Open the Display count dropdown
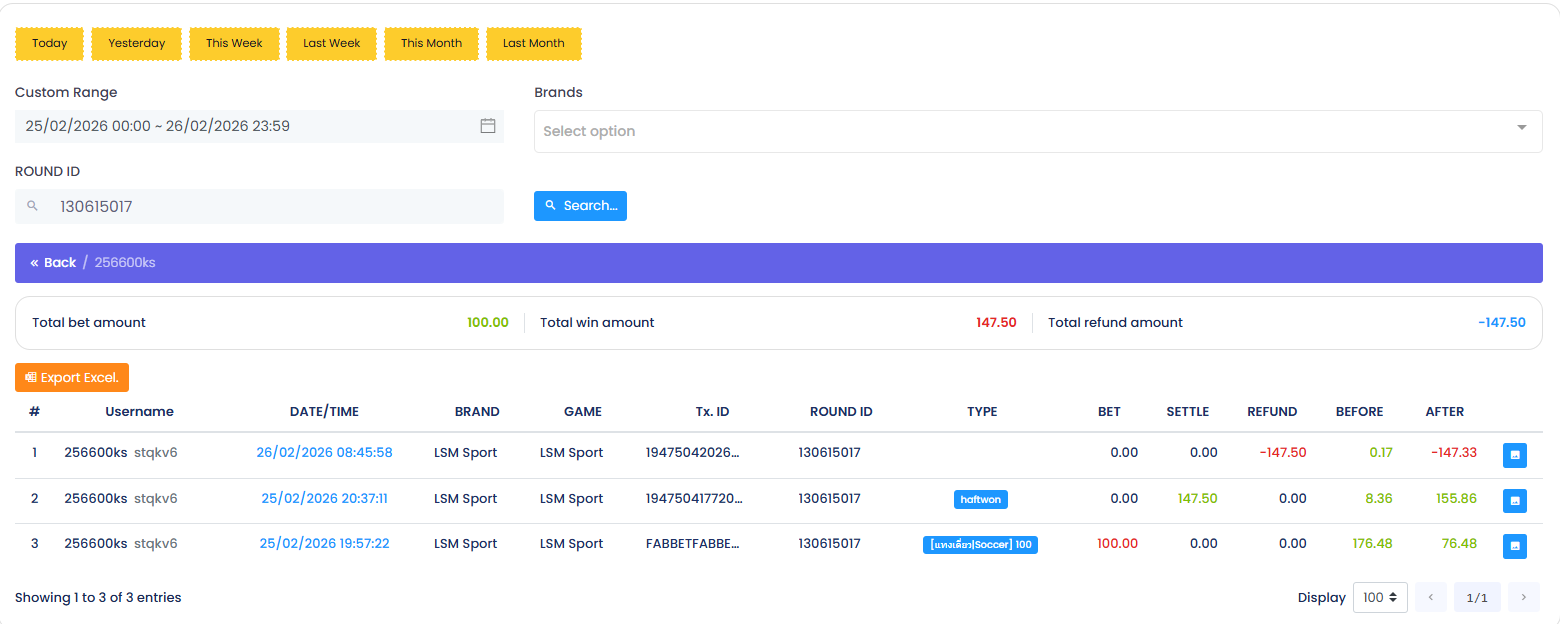Viewport: 1560px width, 624px height. [x=1379, y=597]
